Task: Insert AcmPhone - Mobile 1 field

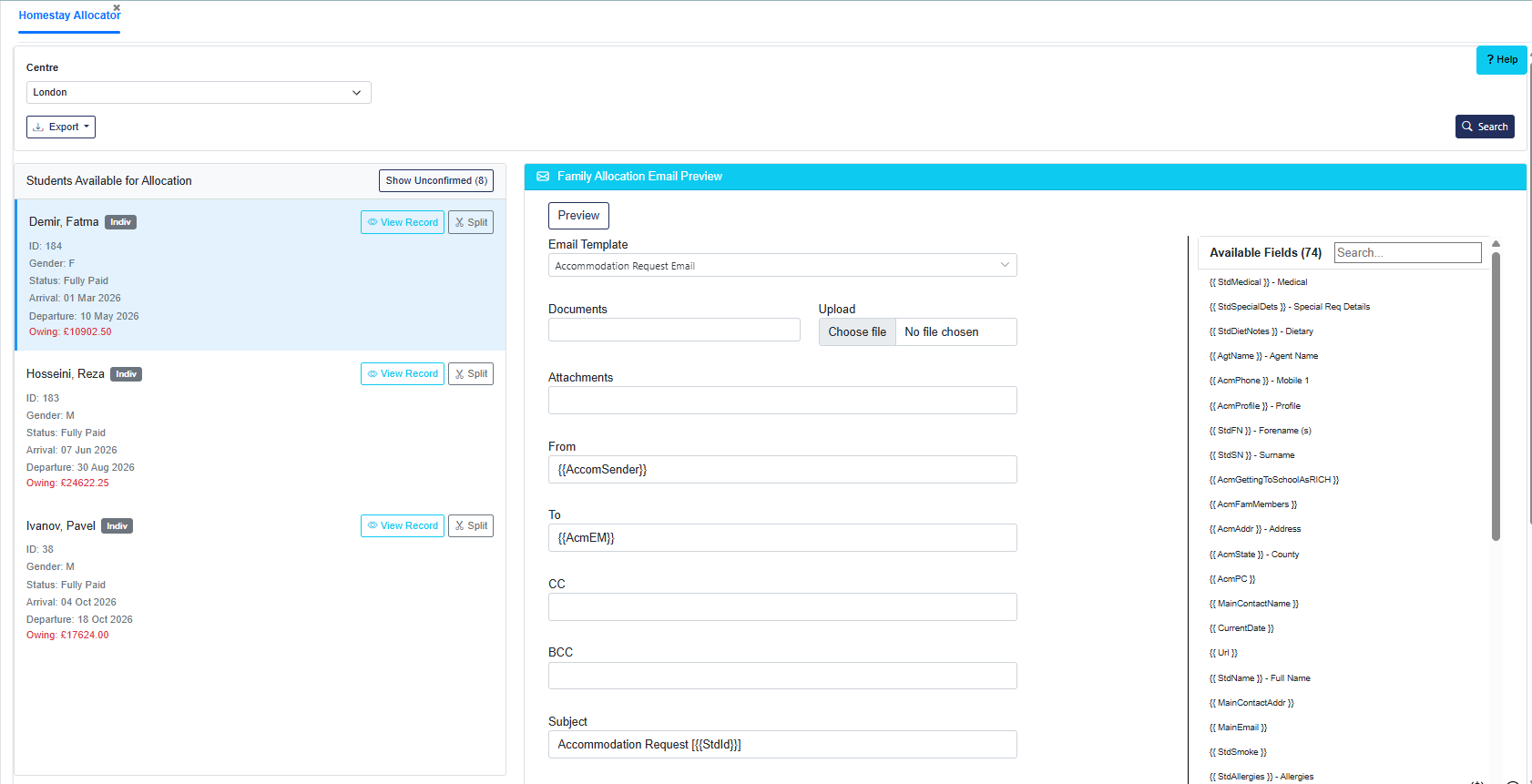Action: pyautogui.click(x=1259, y=381)
